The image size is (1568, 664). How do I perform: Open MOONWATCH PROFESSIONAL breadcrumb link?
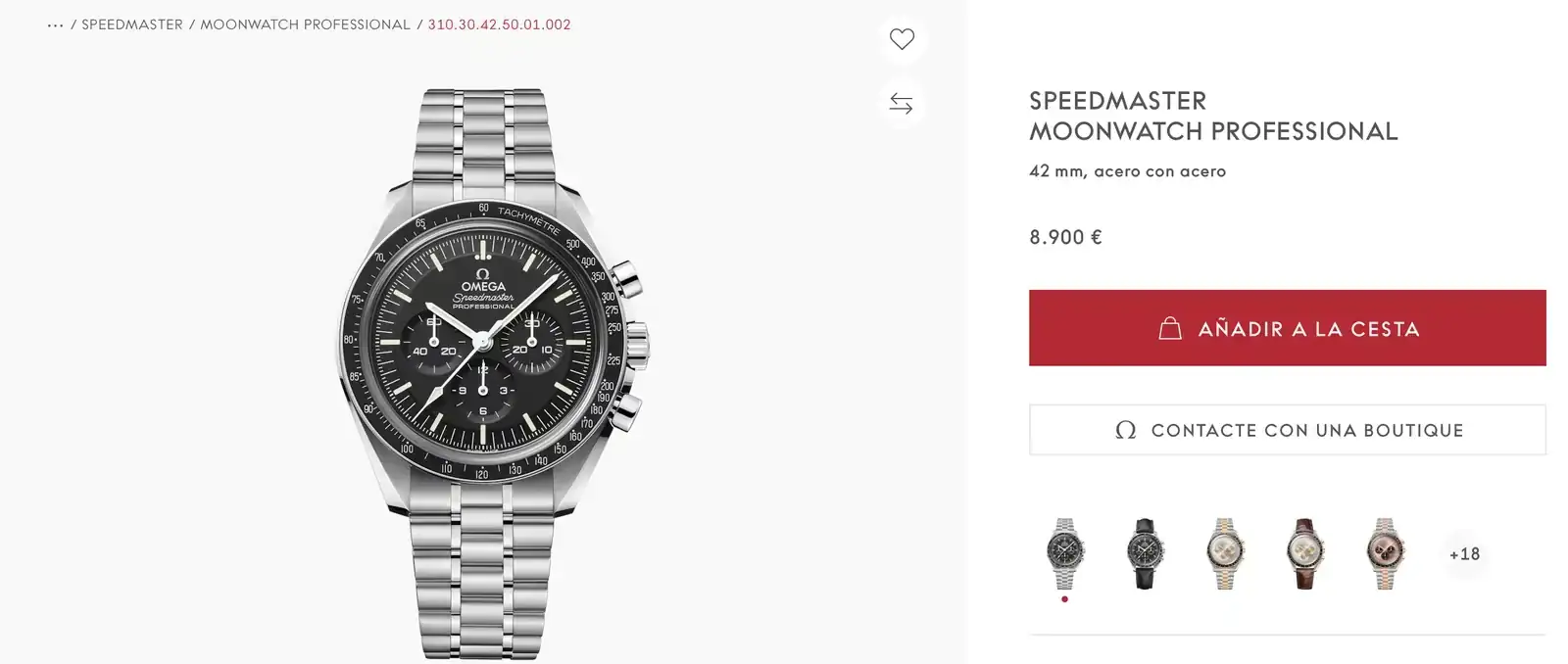click(x=305, y=24)
